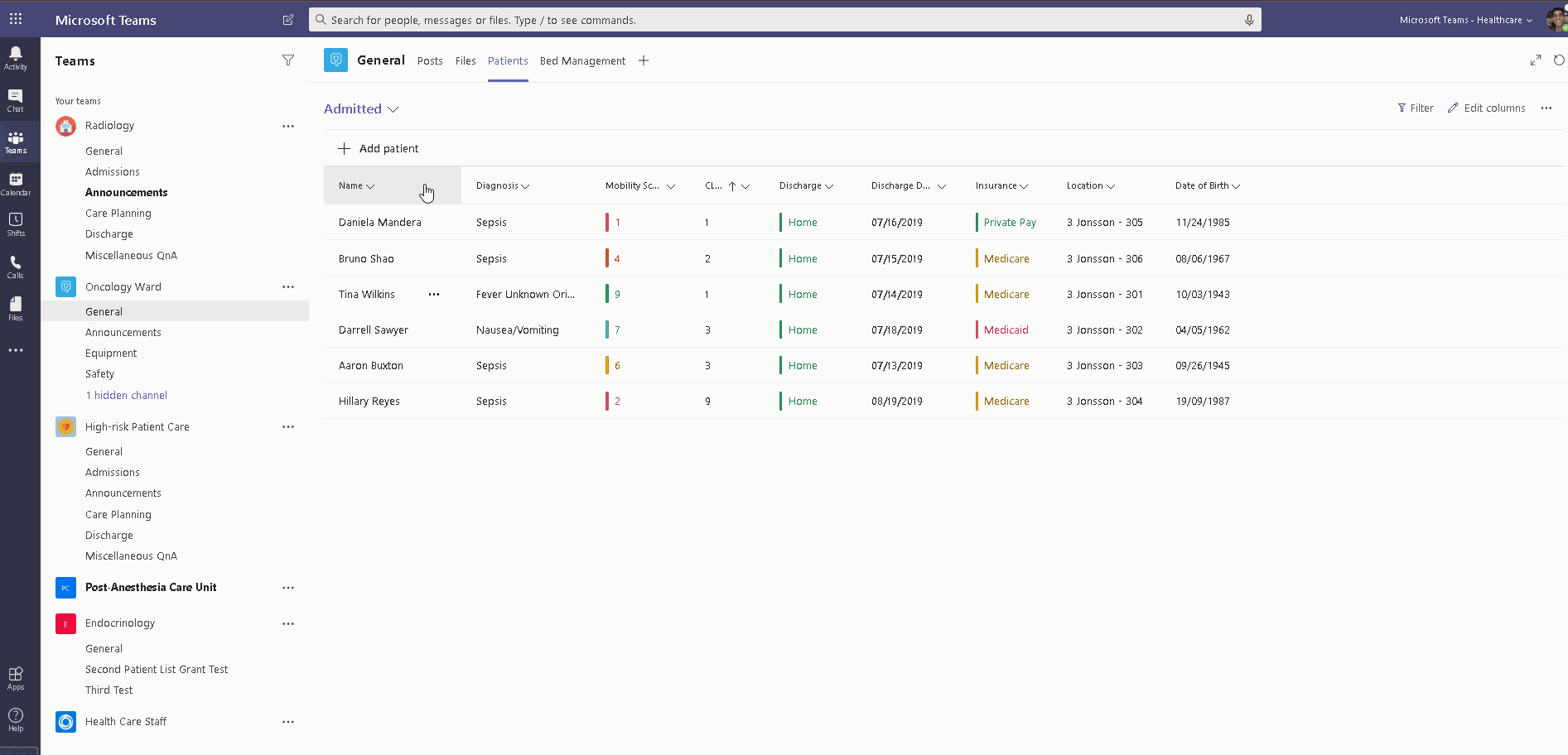Click the search box
Image resolution: width=1568 pixels, height=755 pixels.
point(784,20)
